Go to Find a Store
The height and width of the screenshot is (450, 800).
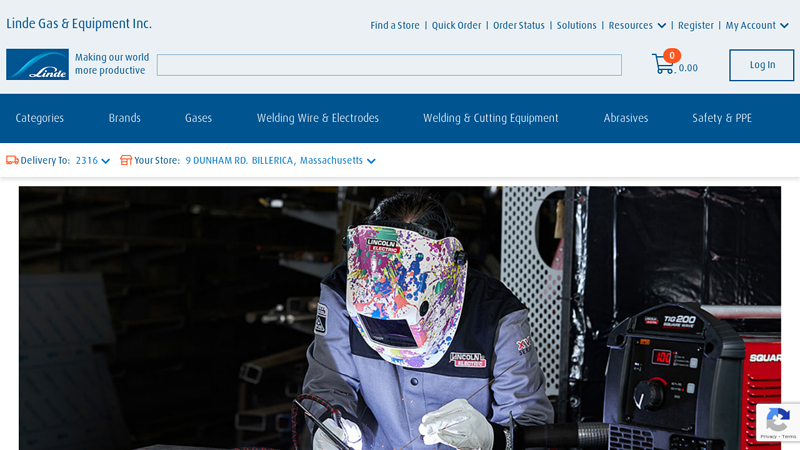[x=395, y=26]
